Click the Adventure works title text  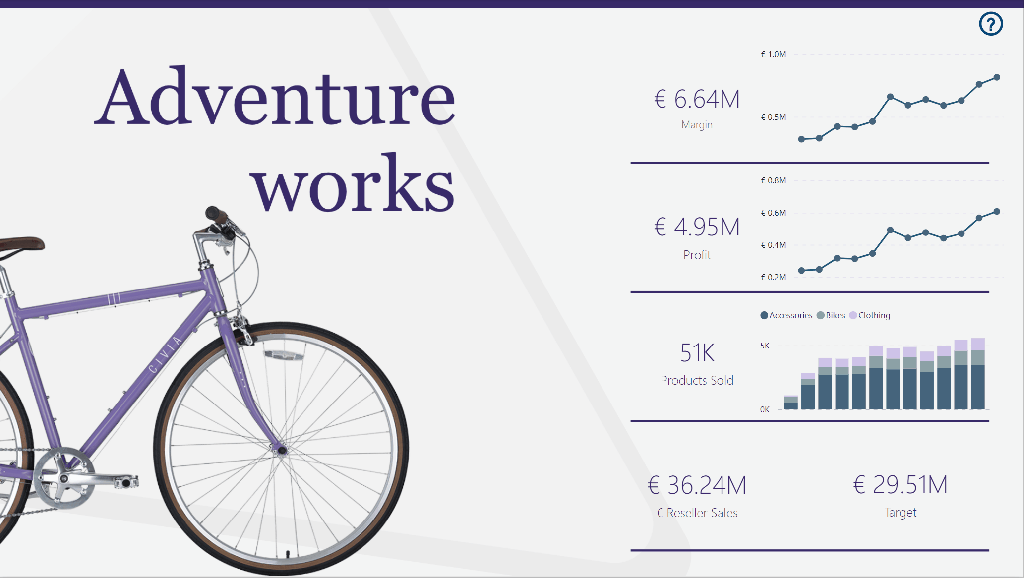pyautogui.click(x=275, y=140)
